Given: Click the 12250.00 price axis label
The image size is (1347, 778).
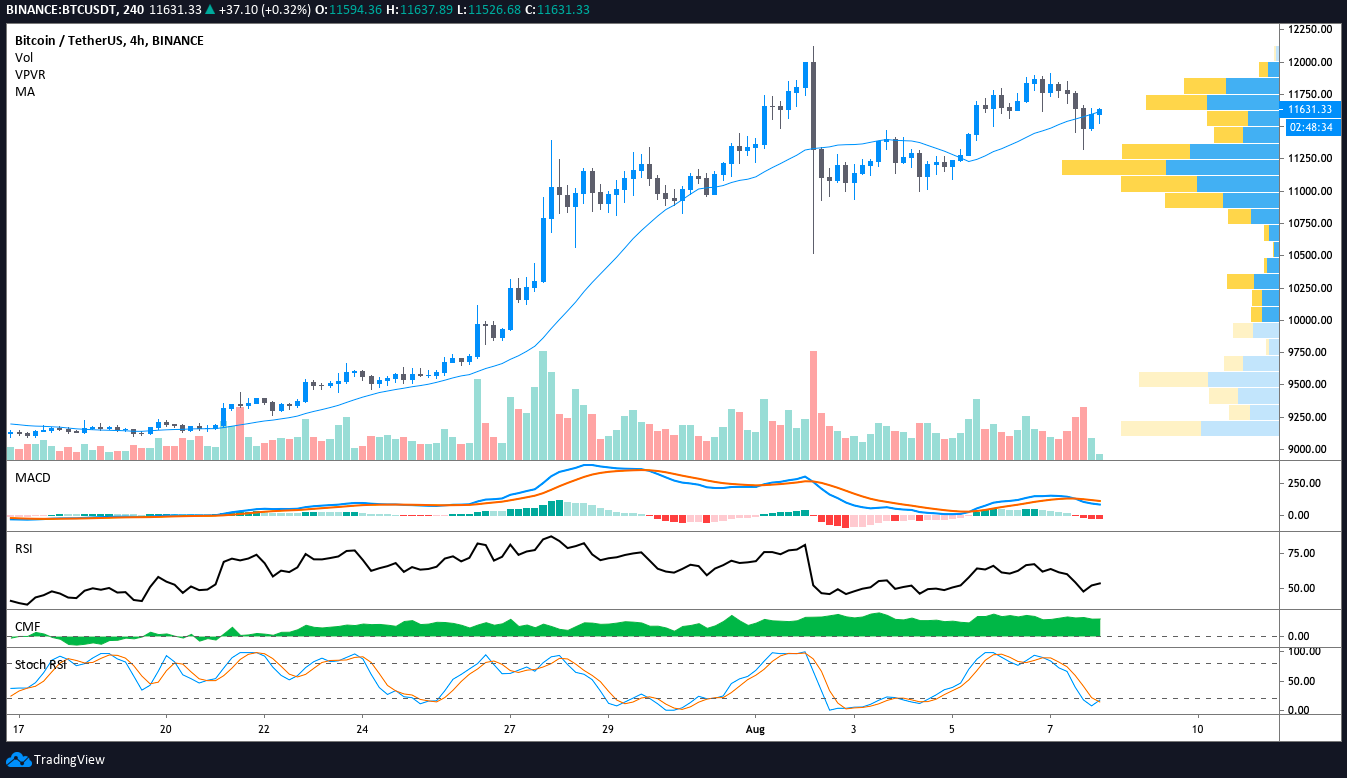Looking at the screenshot, I should pos(1311,30).
